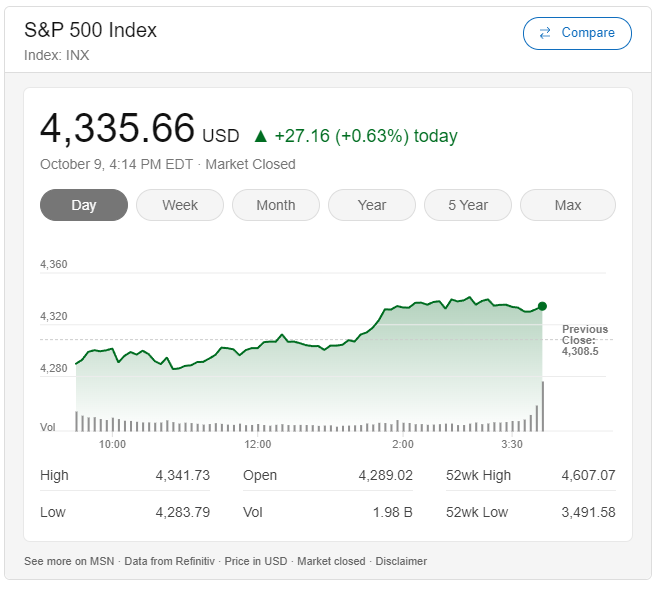Click the 4,335.66 current price value
This screenshot has height=593, width=660.
(x=117, y=129)
